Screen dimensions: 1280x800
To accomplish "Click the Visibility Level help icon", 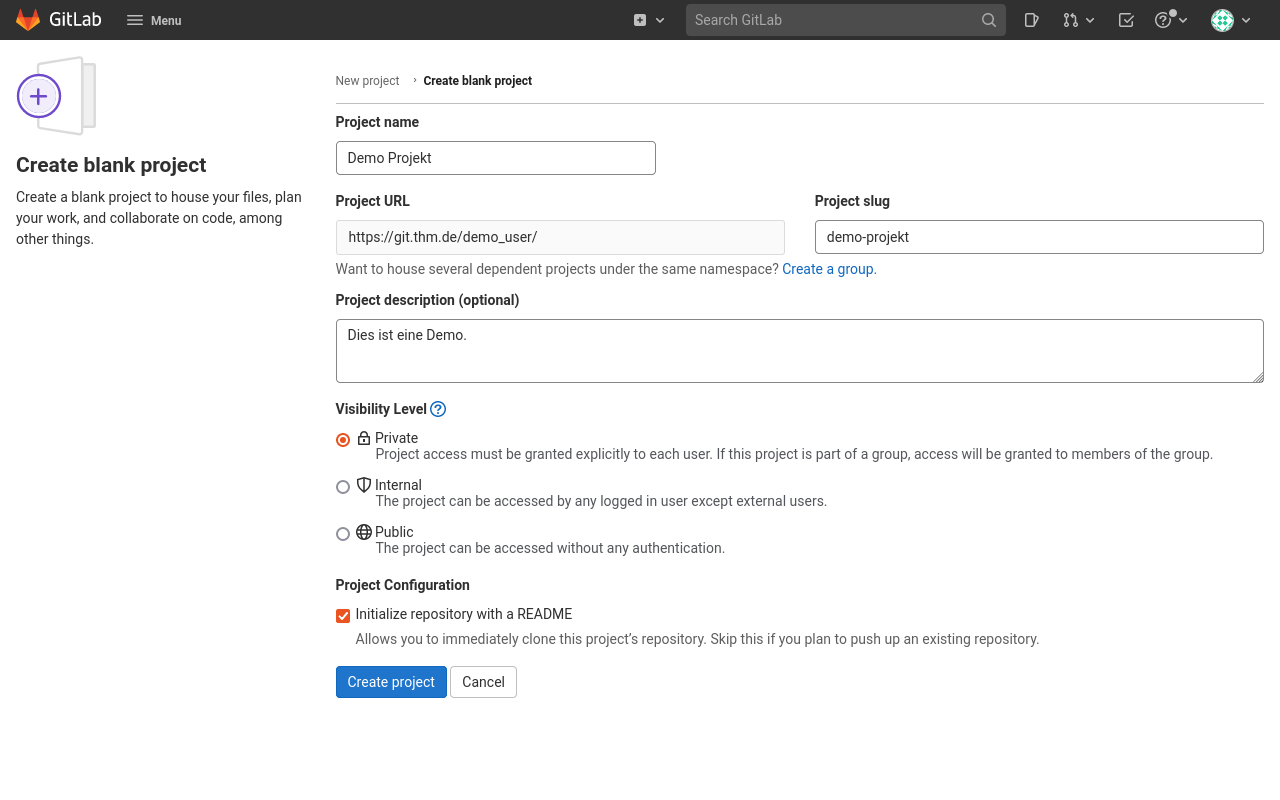I will (x=438, y=409).
